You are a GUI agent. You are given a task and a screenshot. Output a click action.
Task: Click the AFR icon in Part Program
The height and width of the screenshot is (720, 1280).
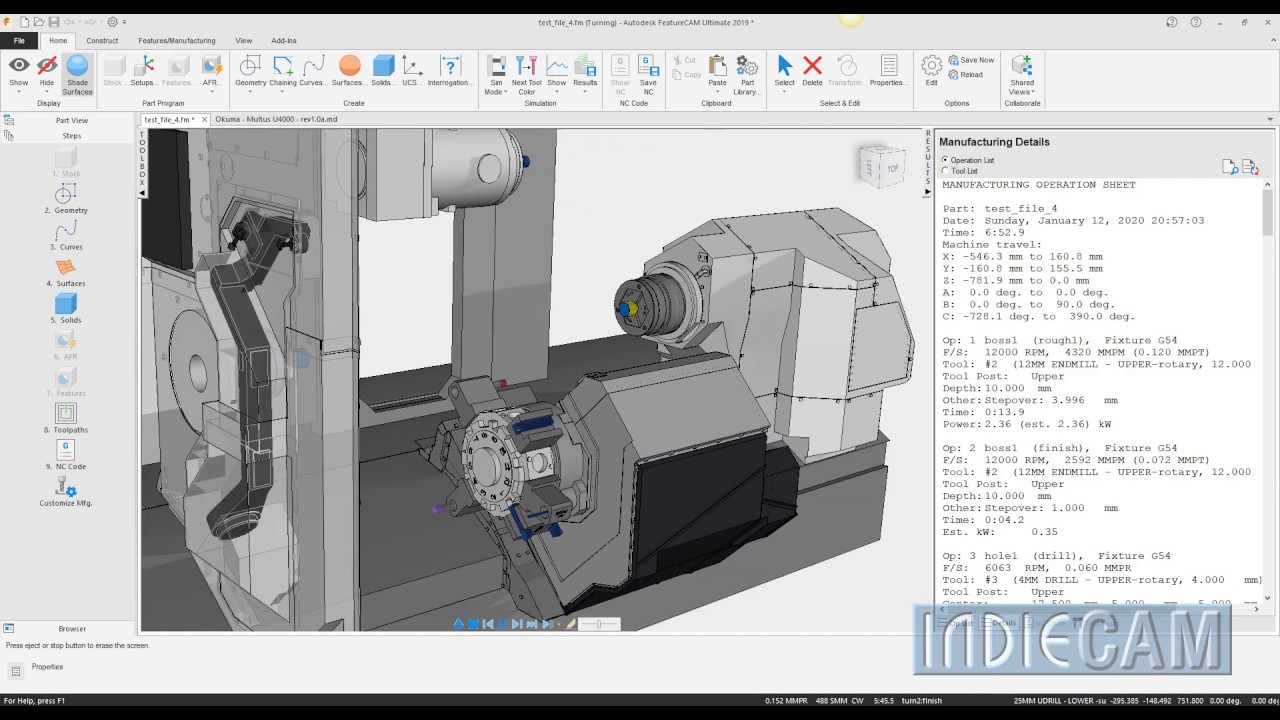pyautogui.click(x=211, y=66)
